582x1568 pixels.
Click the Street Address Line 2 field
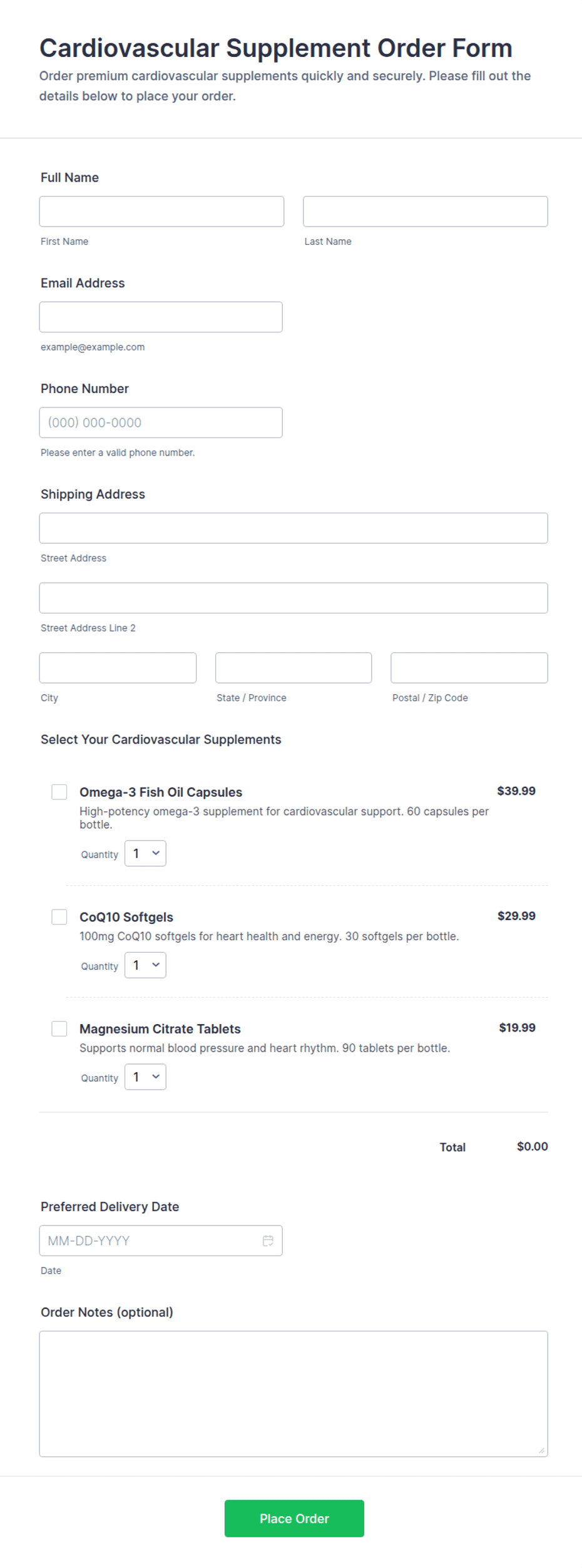(294, 598)
